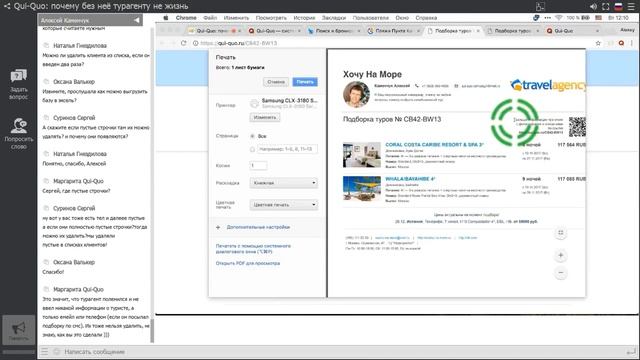
Task: Open the 'Цветная печать' color dropdown
Action: (x=284, y=204)
